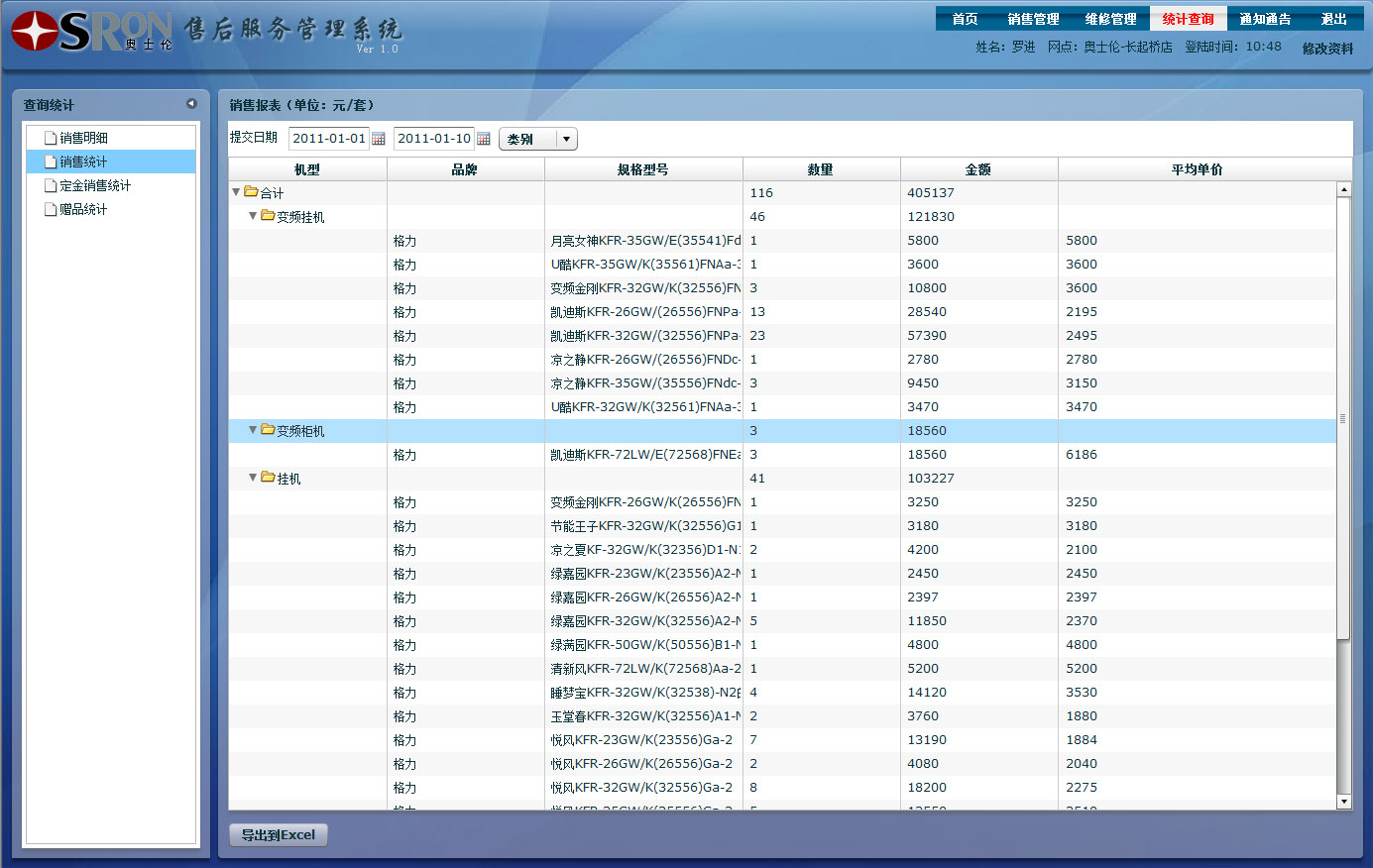The image size is (1373, 868).
Task: Open the 类别 dropdown
Action: pyautogui.click(x=538, y=139)
